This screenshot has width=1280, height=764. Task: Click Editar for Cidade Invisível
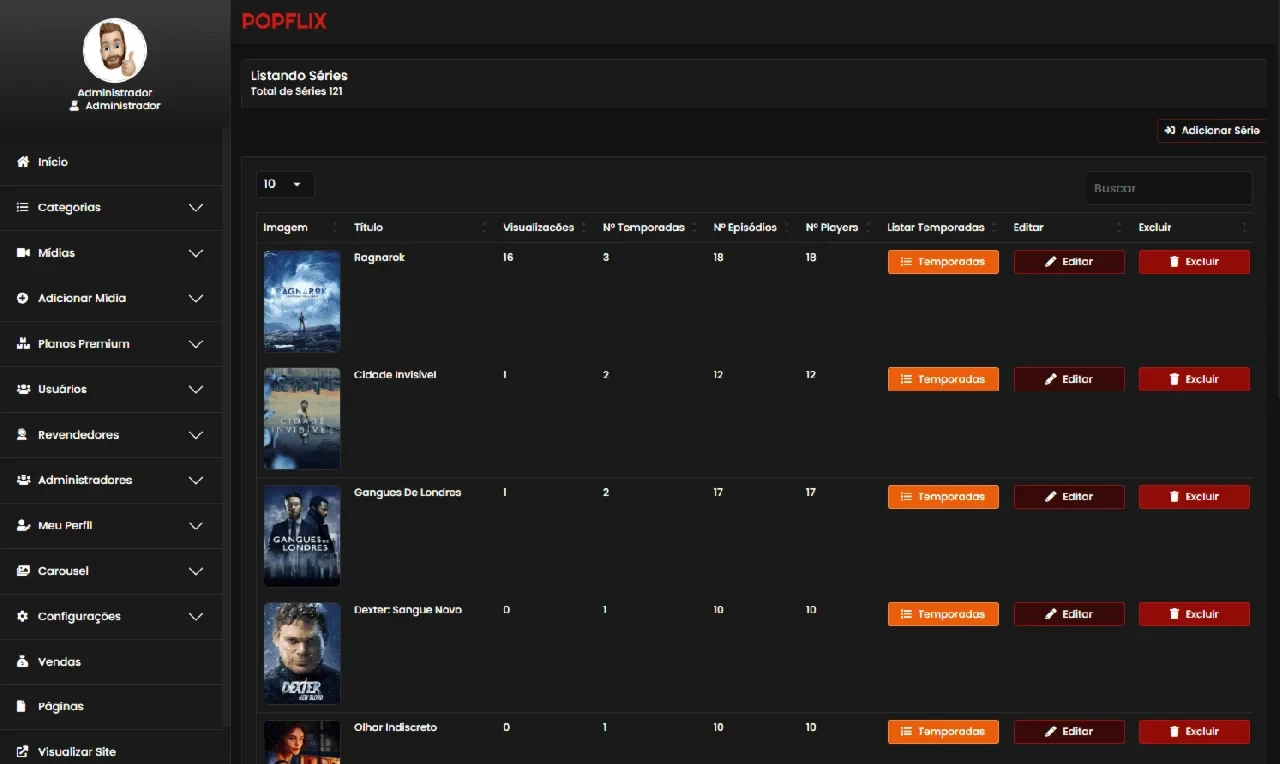1069,379
